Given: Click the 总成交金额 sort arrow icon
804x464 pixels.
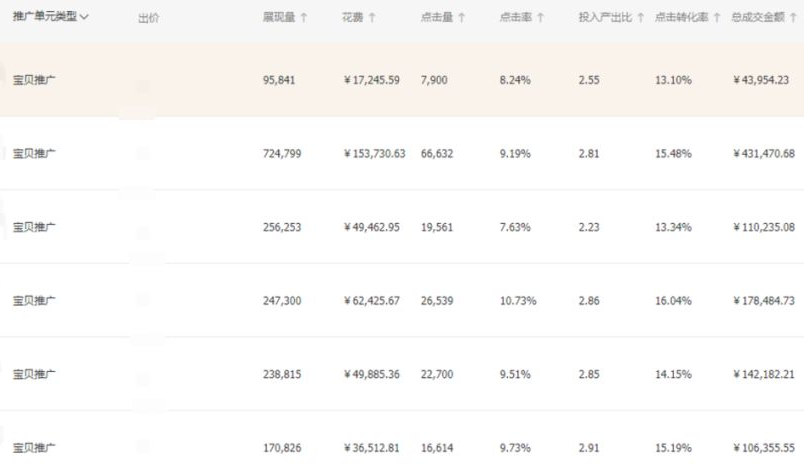Looking at the screenshot, I should point(797,18).
